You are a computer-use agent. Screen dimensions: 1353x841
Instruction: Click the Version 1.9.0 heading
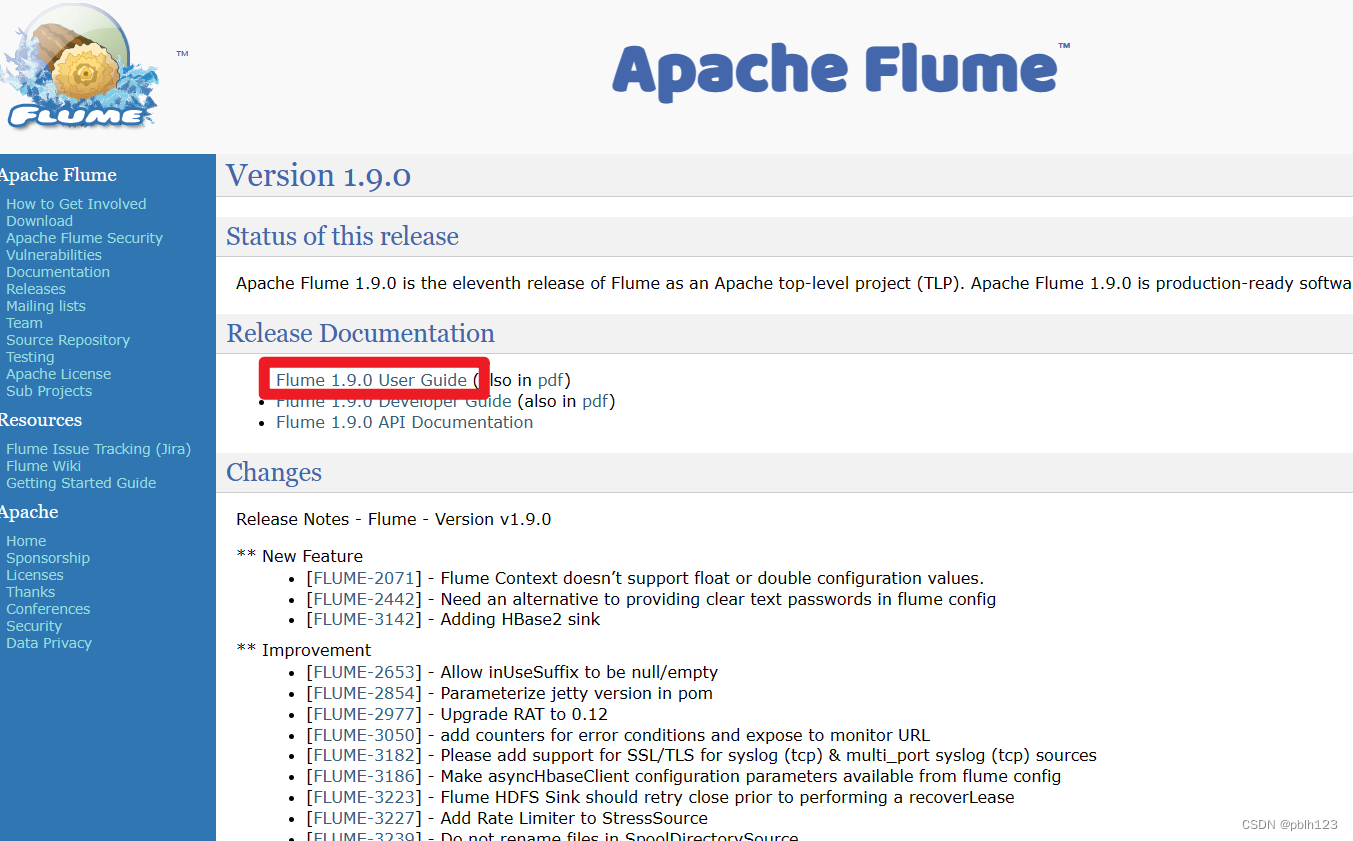point(319,175)
